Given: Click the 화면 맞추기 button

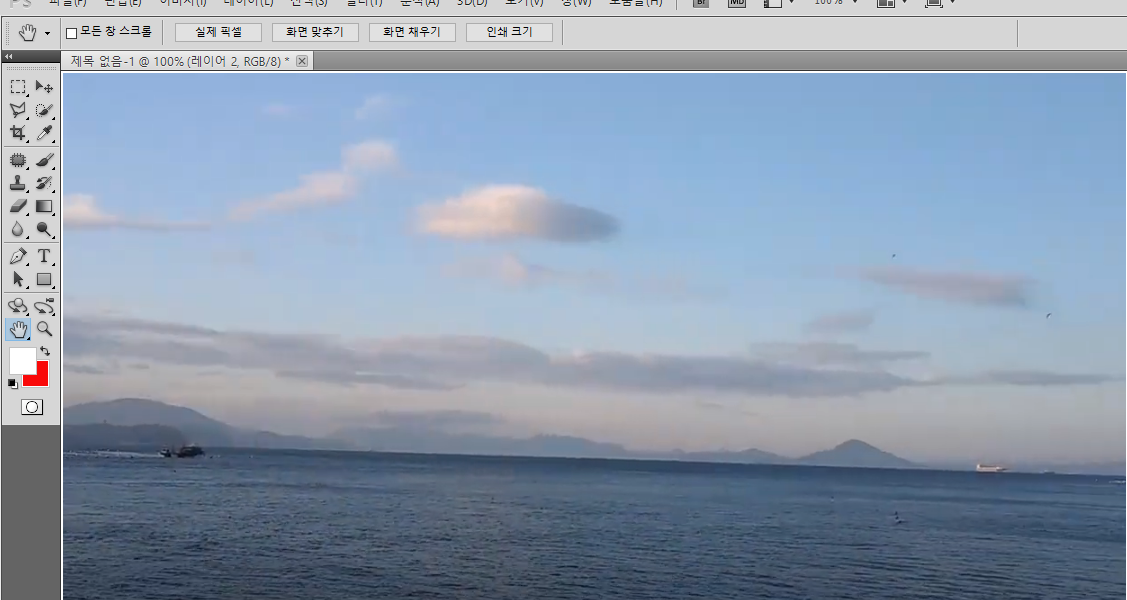Looking at the screenshot, I should (x=315, y=32).
